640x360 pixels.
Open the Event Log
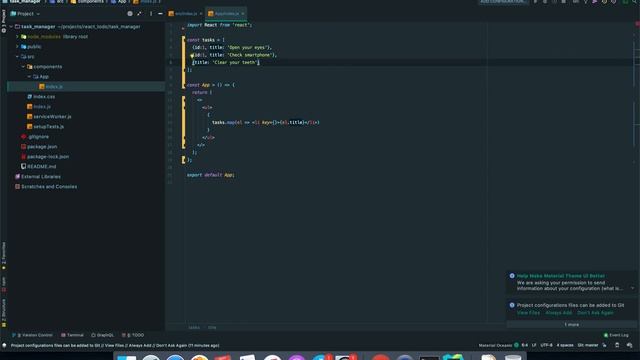coord(616,335)
